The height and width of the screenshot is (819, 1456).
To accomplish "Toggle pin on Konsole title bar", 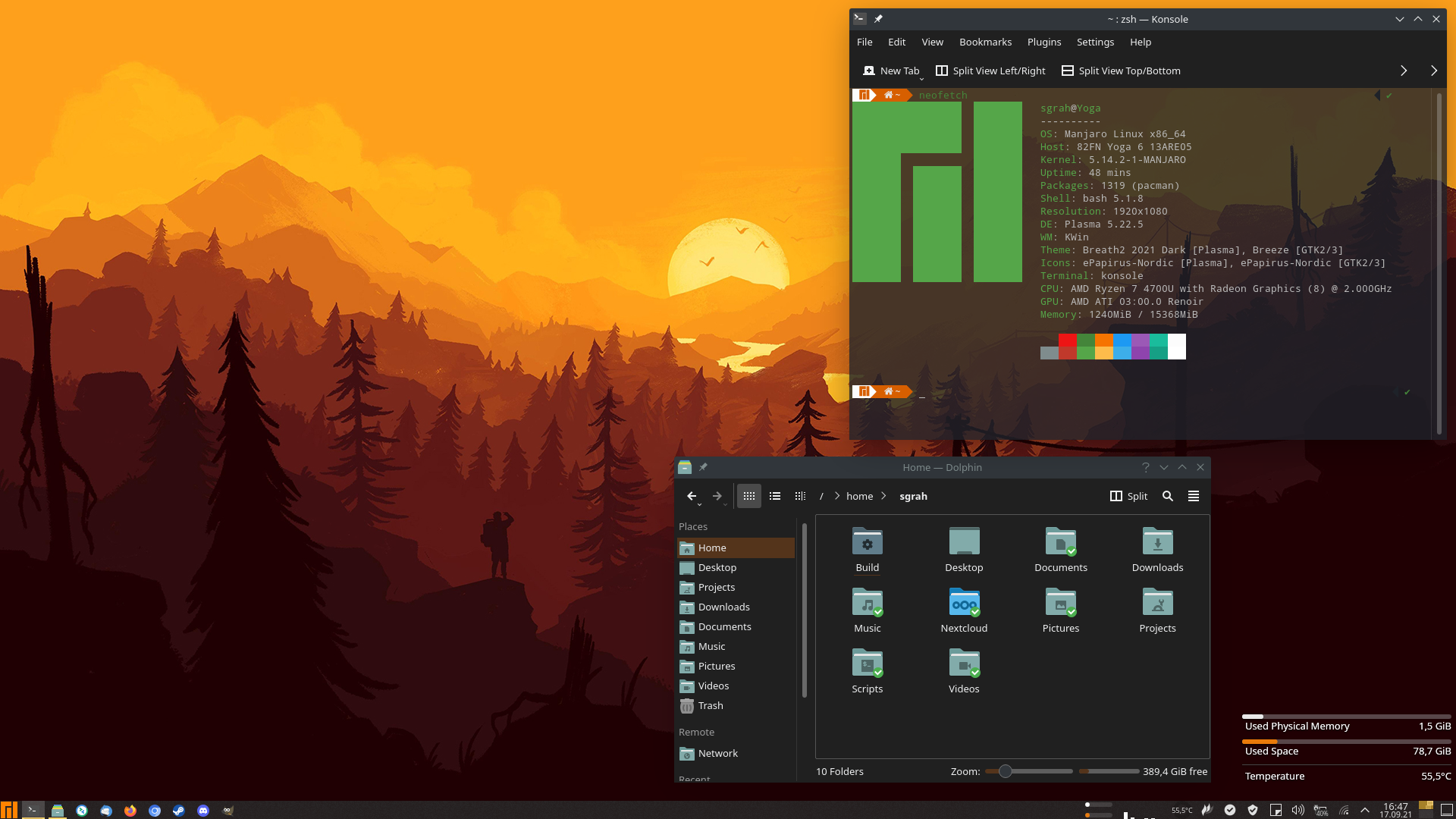I will 878,19.
